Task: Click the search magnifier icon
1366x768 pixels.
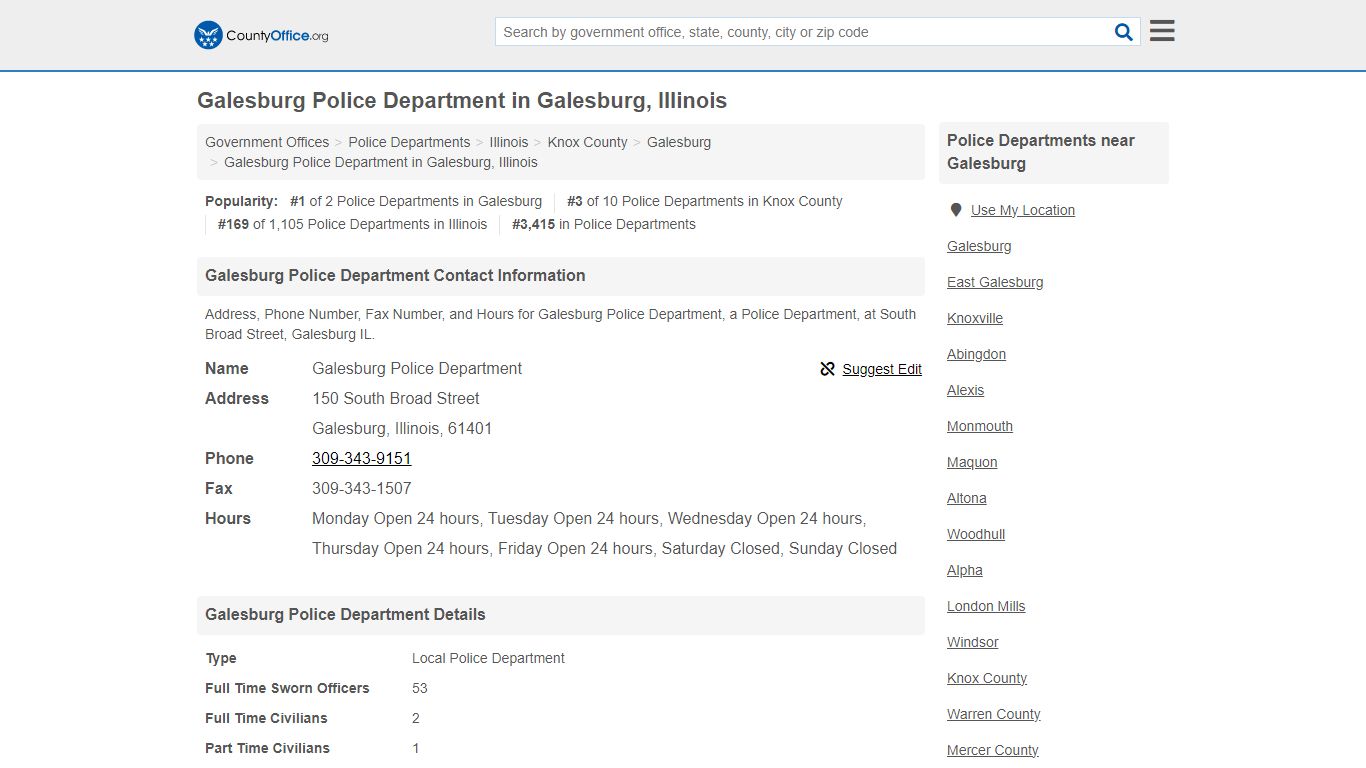Action: coord(1124,32)
